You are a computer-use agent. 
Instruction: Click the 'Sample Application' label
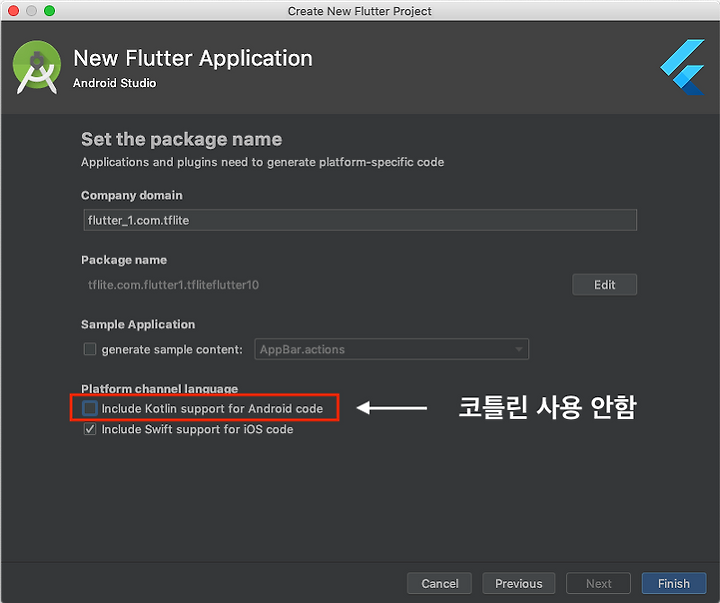(x=138, y=324)
